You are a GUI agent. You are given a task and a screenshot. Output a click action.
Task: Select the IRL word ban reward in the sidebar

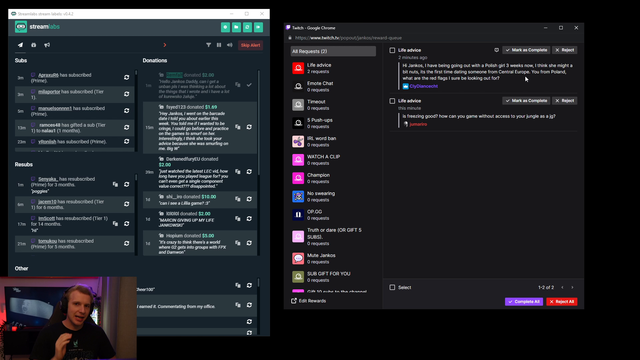(333, 142)
